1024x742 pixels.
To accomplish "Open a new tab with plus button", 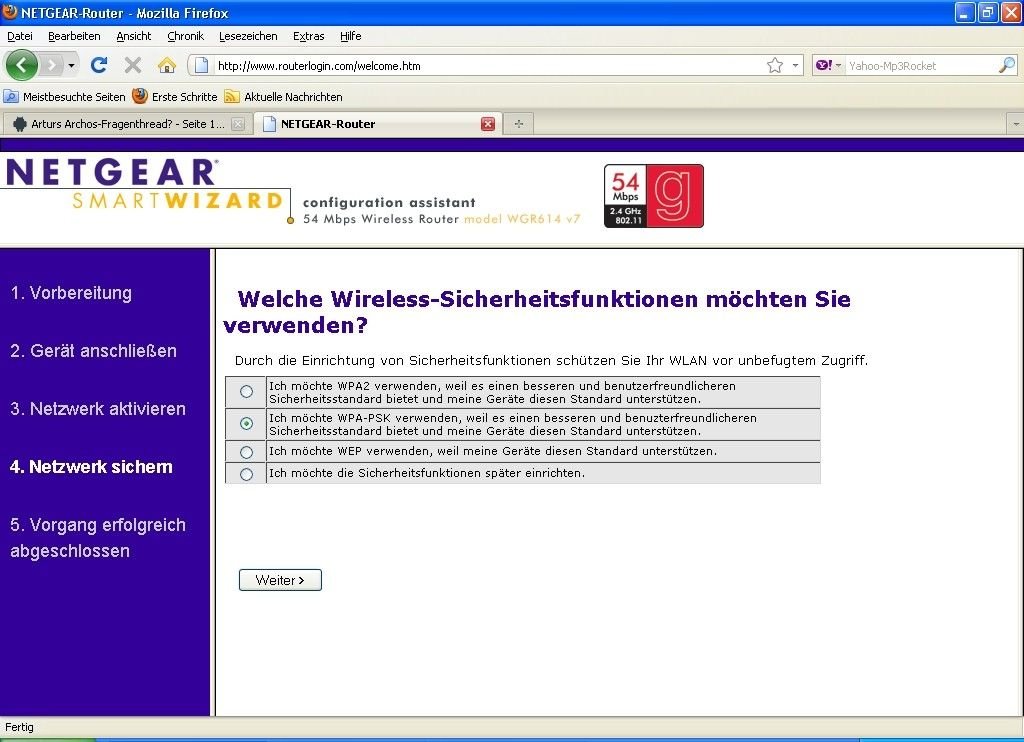I will point(519,124).
